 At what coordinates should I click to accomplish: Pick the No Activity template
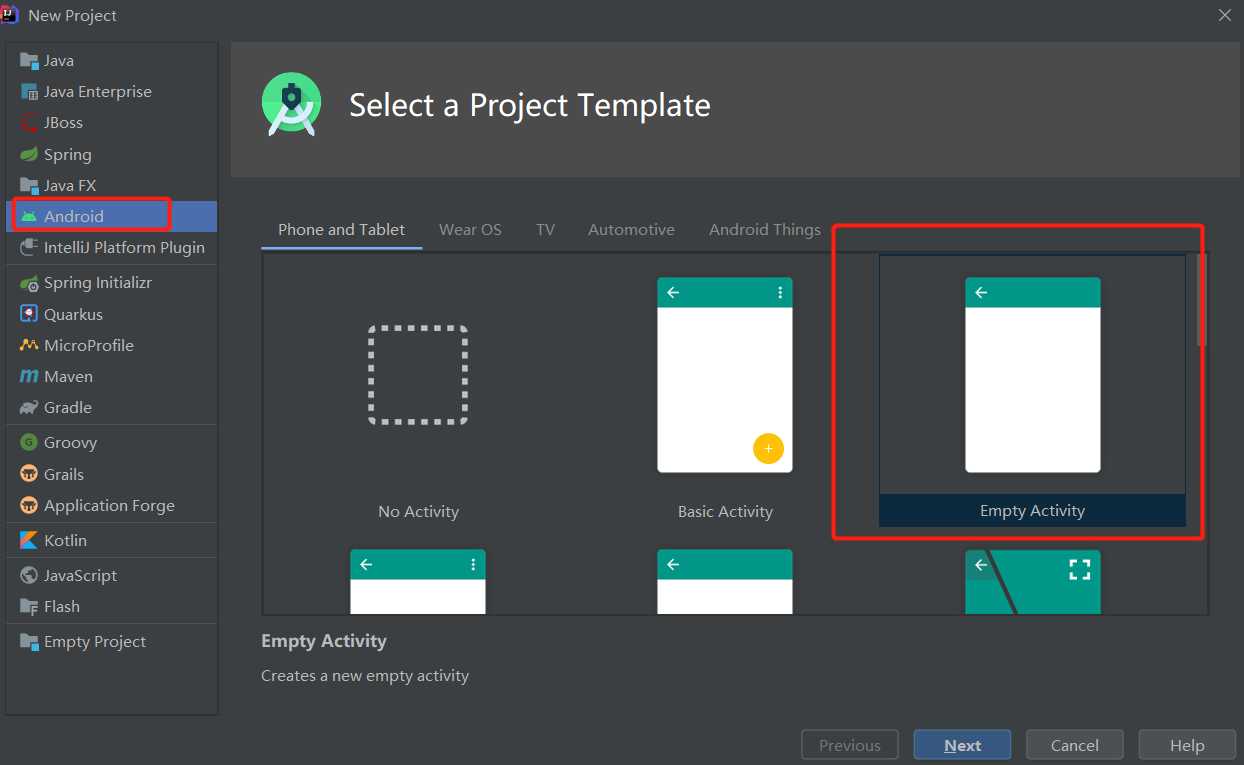[x=418, y=375]
